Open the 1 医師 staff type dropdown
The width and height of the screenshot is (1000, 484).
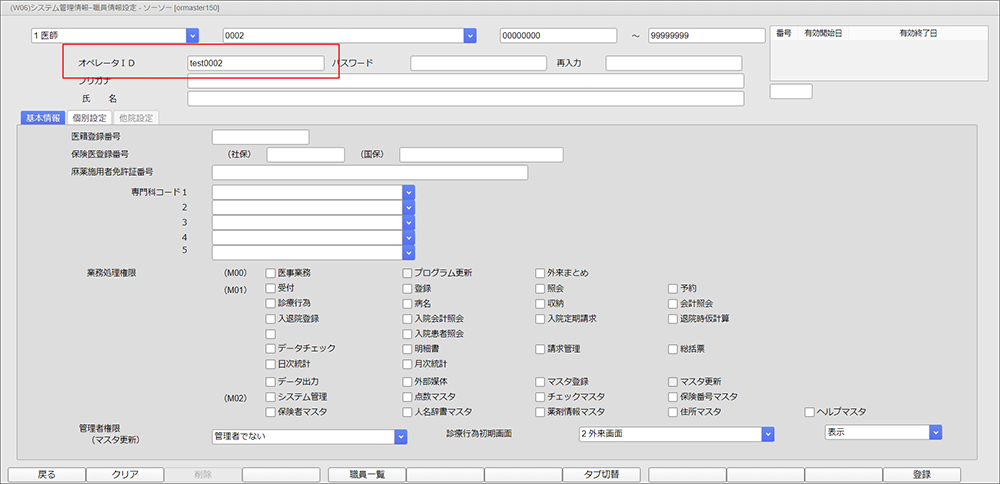192,36
